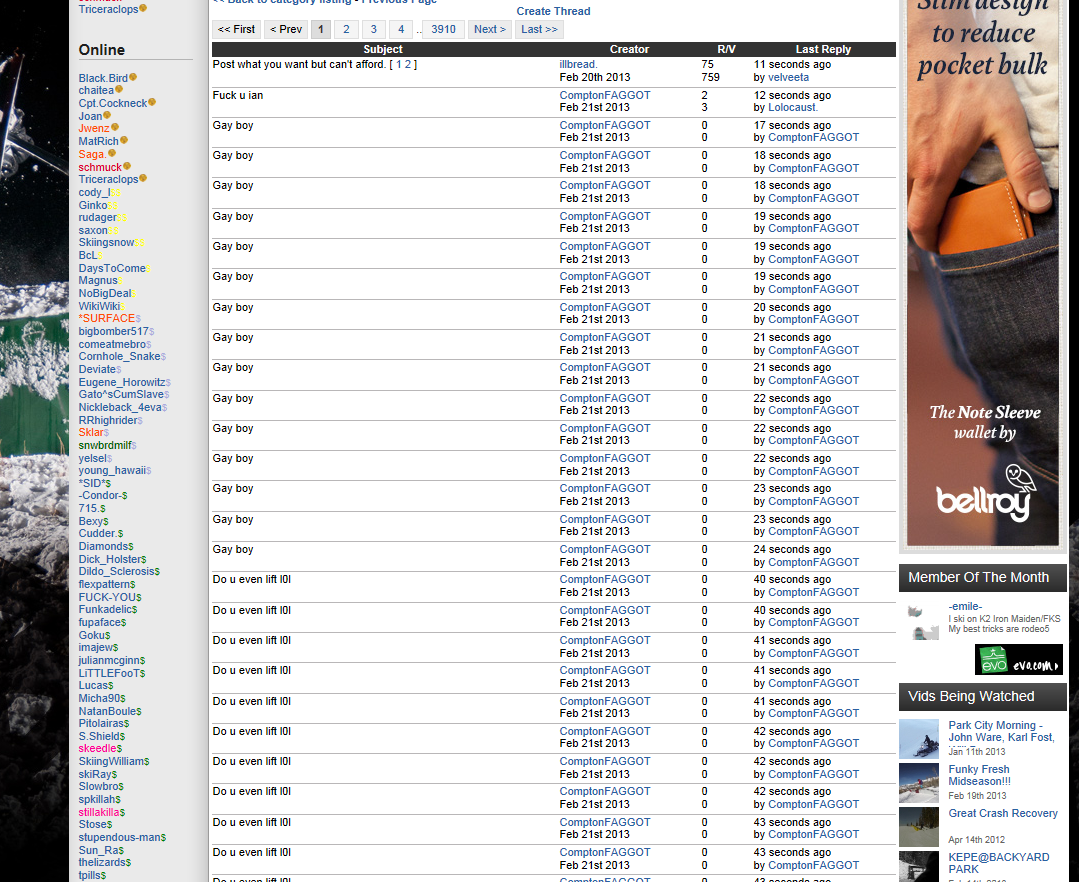
Task: Open illbread.'s creator profile link
Action: tap(578, 65)
